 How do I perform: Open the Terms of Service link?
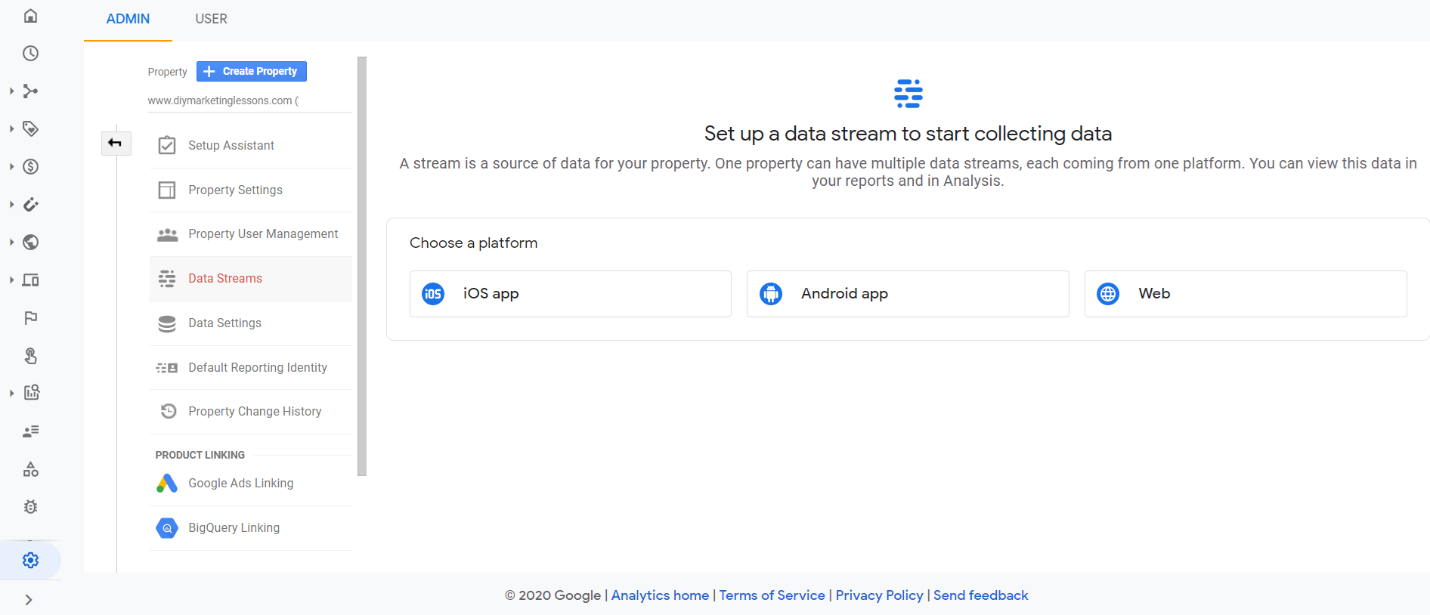(772, 595)
